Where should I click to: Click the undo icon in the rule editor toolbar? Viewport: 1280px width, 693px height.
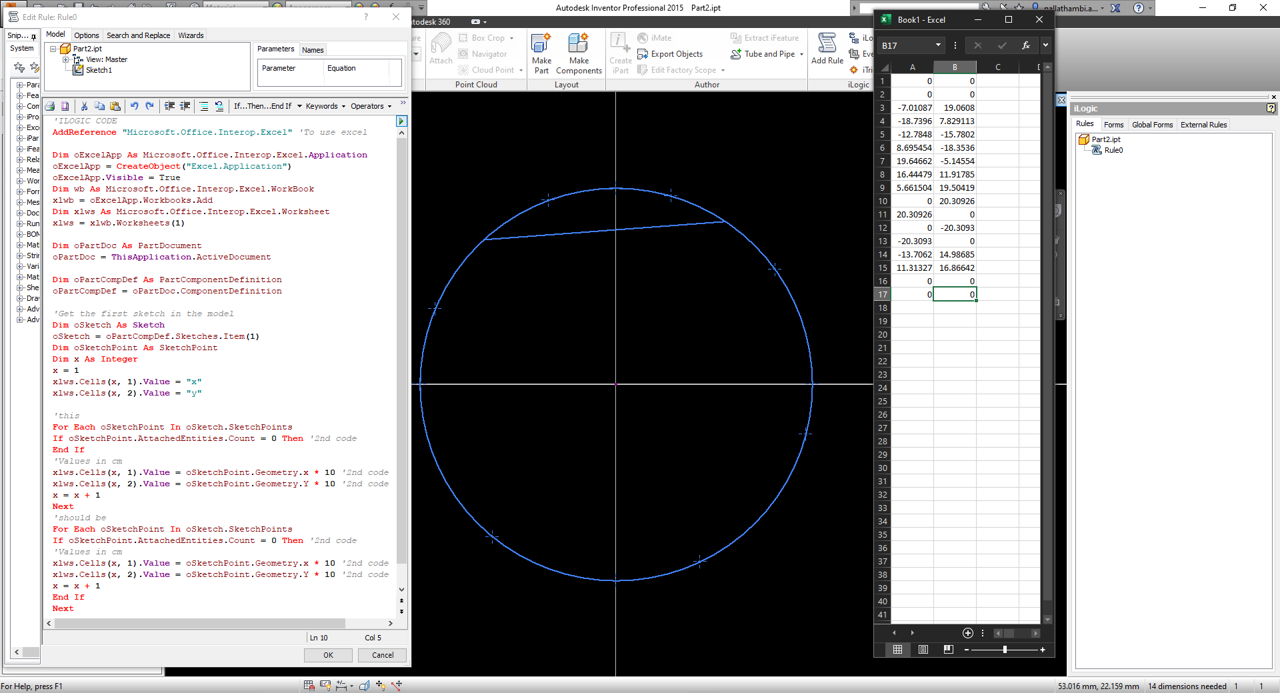click(x=134, y=106)
